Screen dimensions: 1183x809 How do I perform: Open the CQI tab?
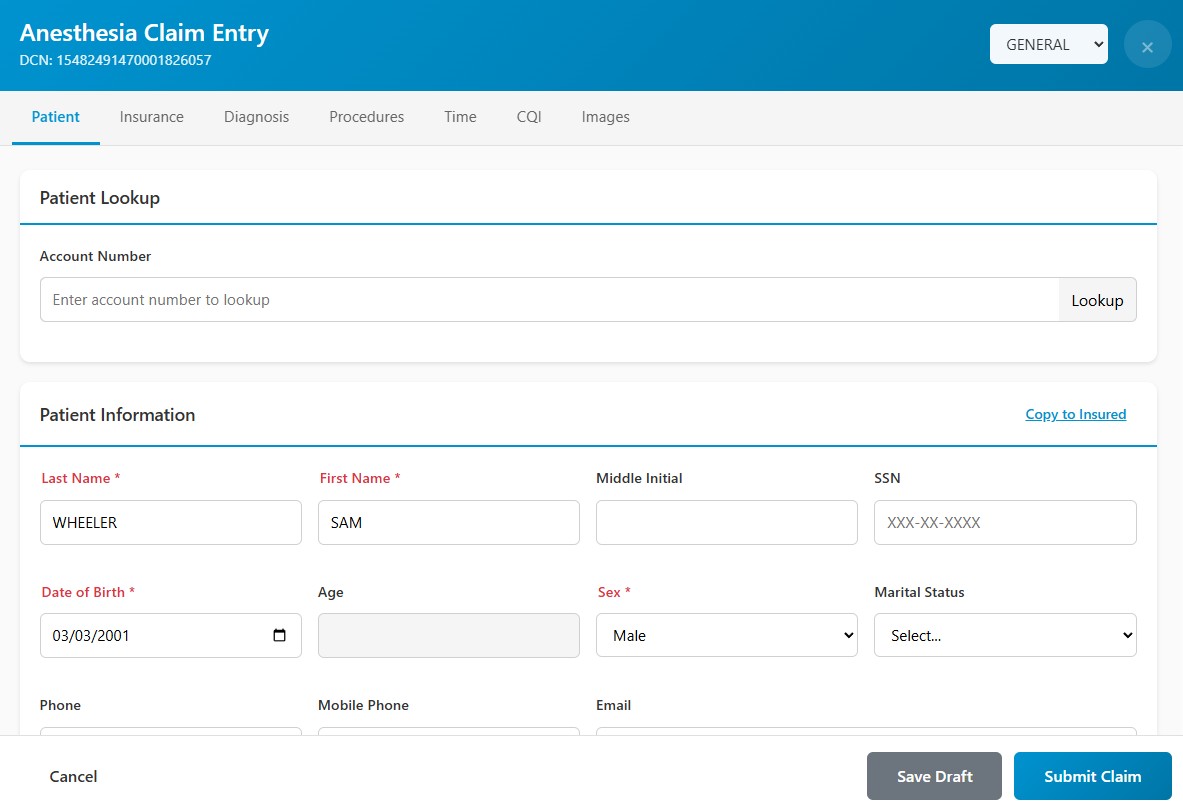(528, 117)
